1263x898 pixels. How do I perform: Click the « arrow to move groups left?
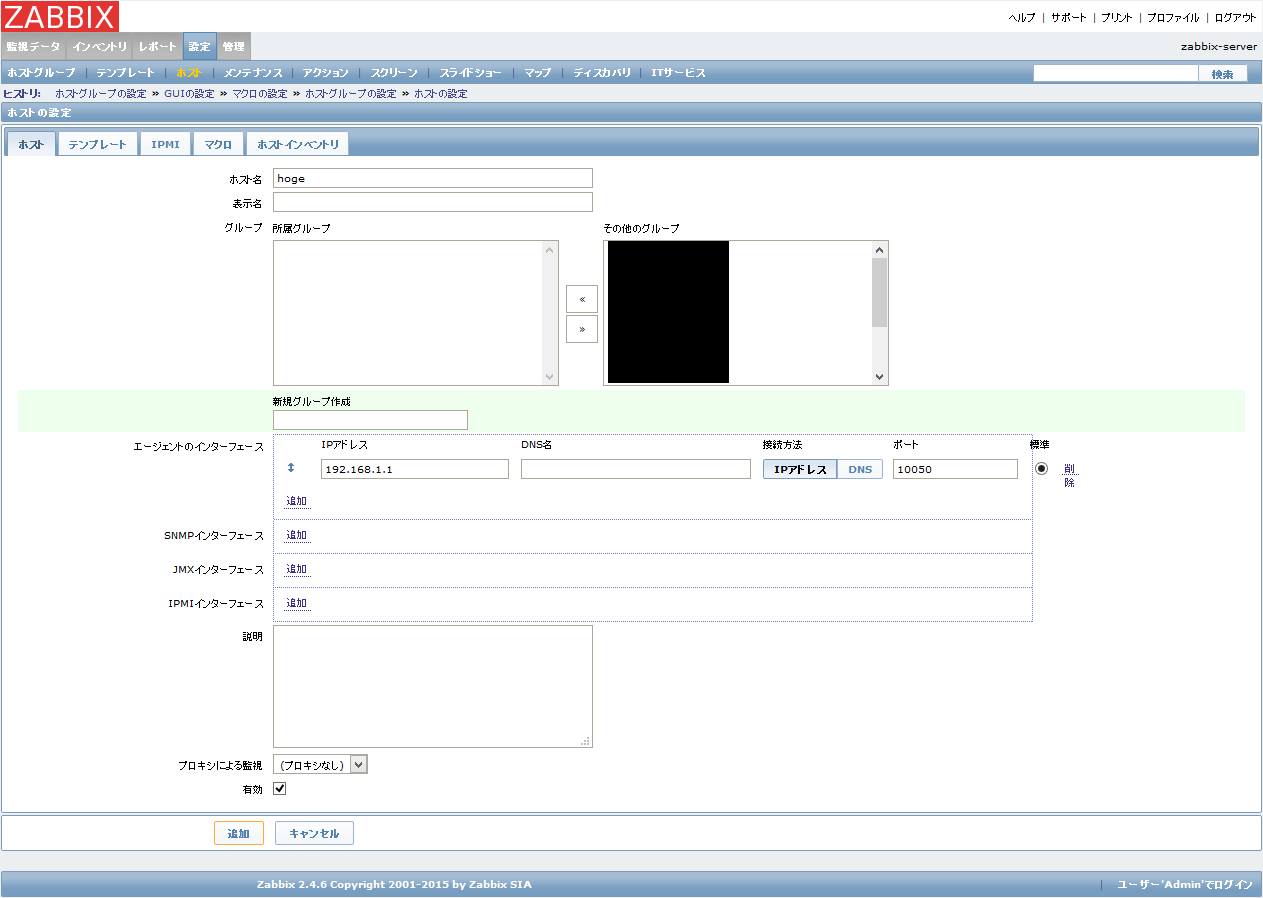point(581,298)
